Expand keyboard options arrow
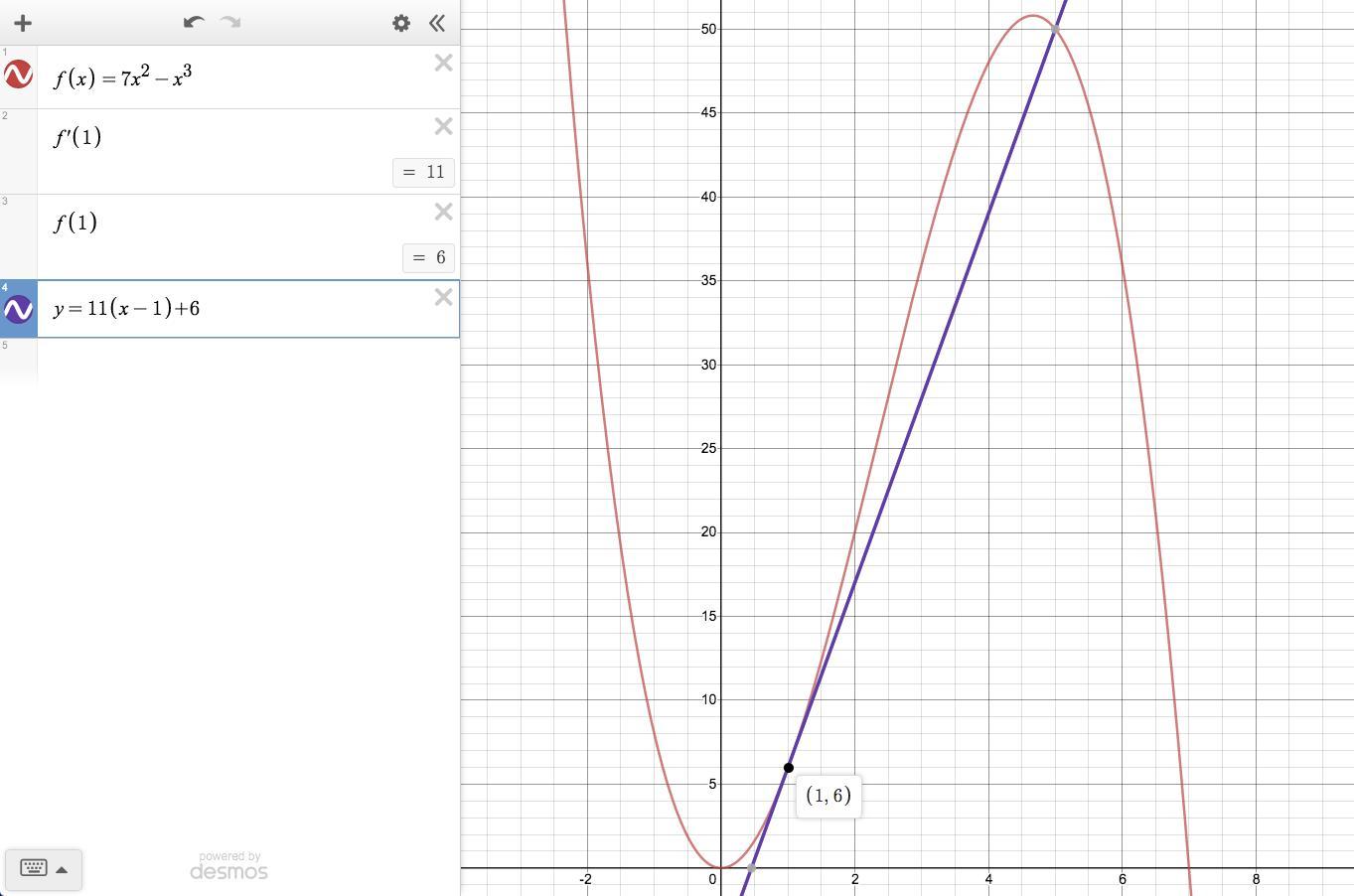Viewport: 1354px width, 896px height. tap(62, 869)
